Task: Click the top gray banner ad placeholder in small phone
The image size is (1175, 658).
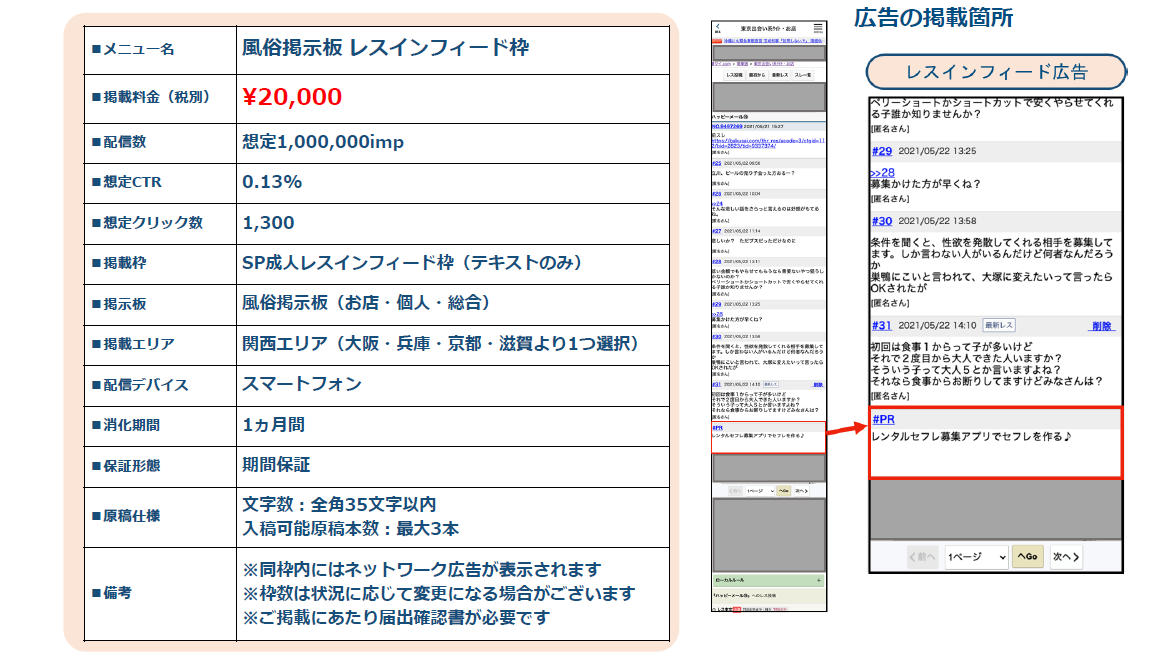Action: [x=769, y=53]
